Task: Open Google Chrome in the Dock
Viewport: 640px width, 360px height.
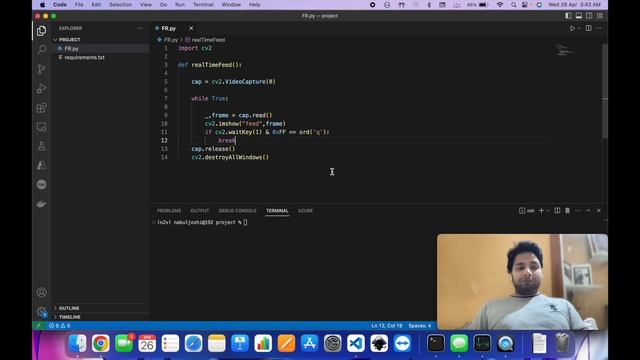Action: (100, 343)
